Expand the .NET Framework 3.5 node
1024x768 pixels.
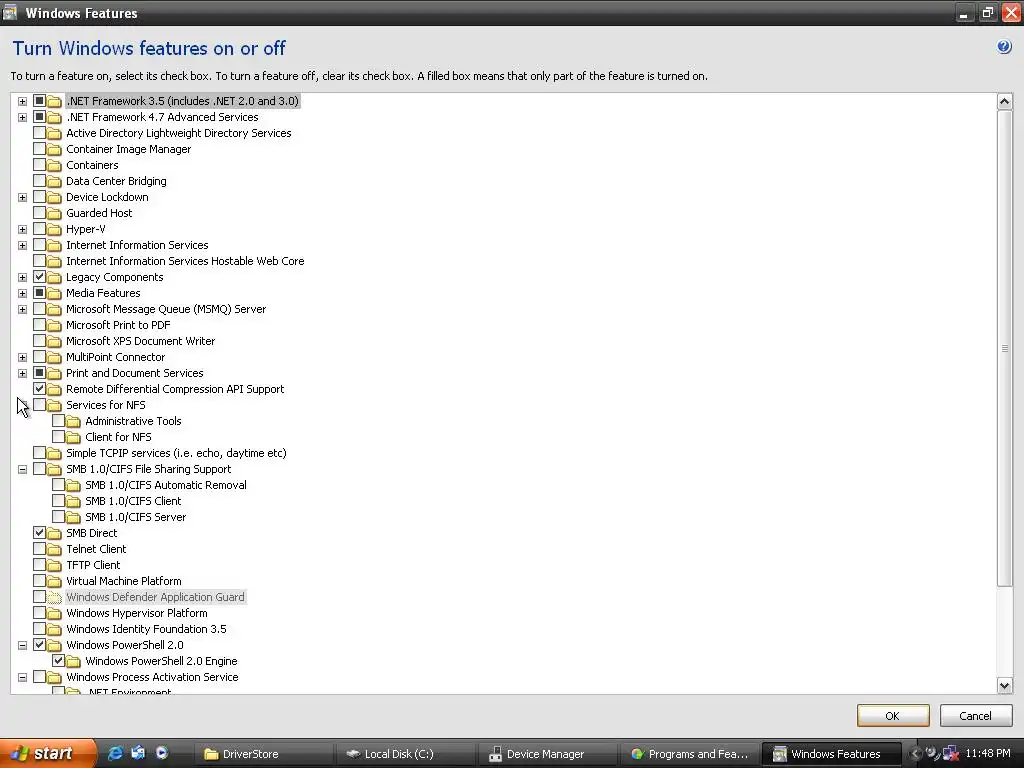[x=22, y=101]
